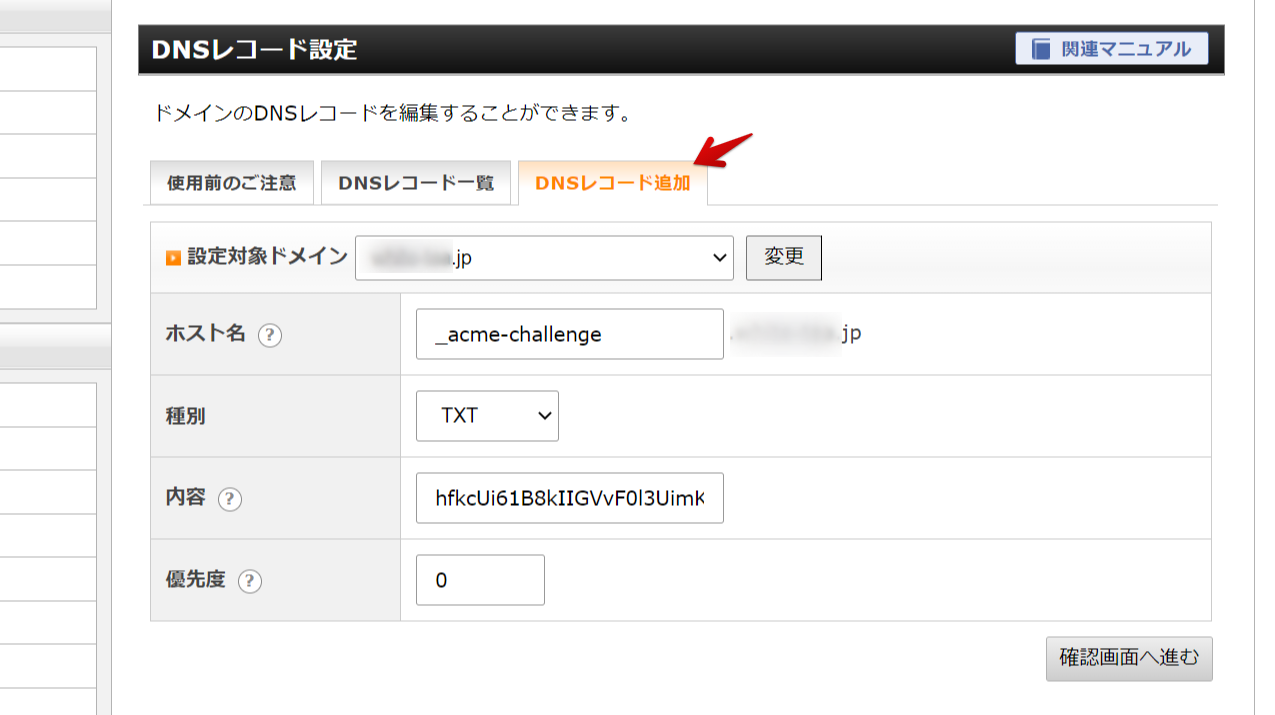
Task: Select the 優先度 input showing 0
Action: pyautogui.click(x=480, y=580)
